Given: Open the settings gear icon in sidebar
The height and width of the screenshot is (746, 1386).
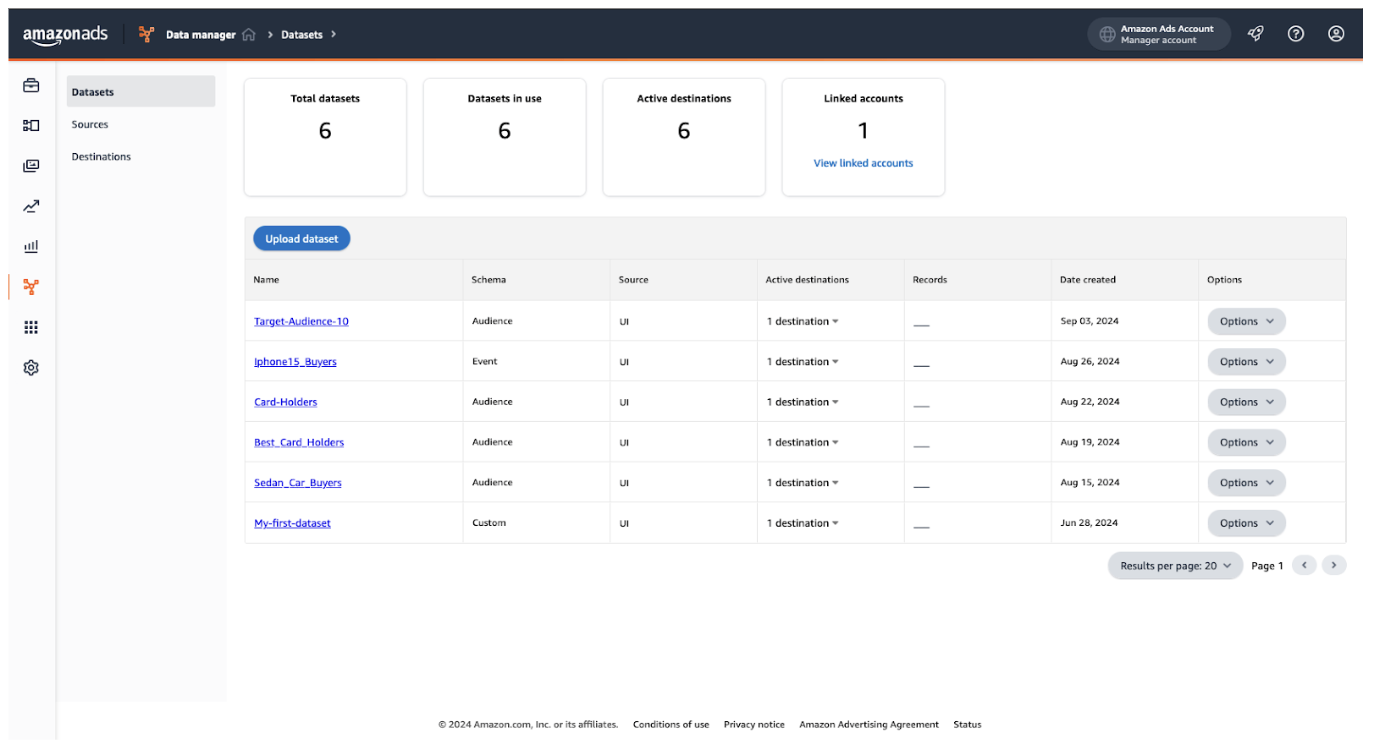Looking at the screenshot, I should point(31,368).
